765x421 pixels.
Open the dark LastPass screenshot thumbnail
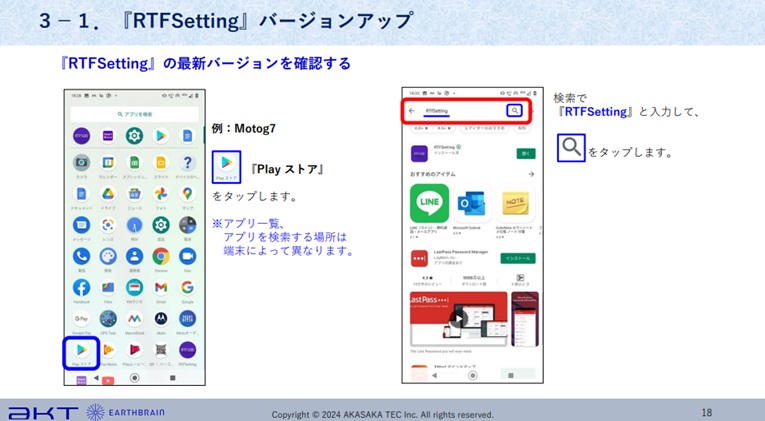click(x=525, y=319)
